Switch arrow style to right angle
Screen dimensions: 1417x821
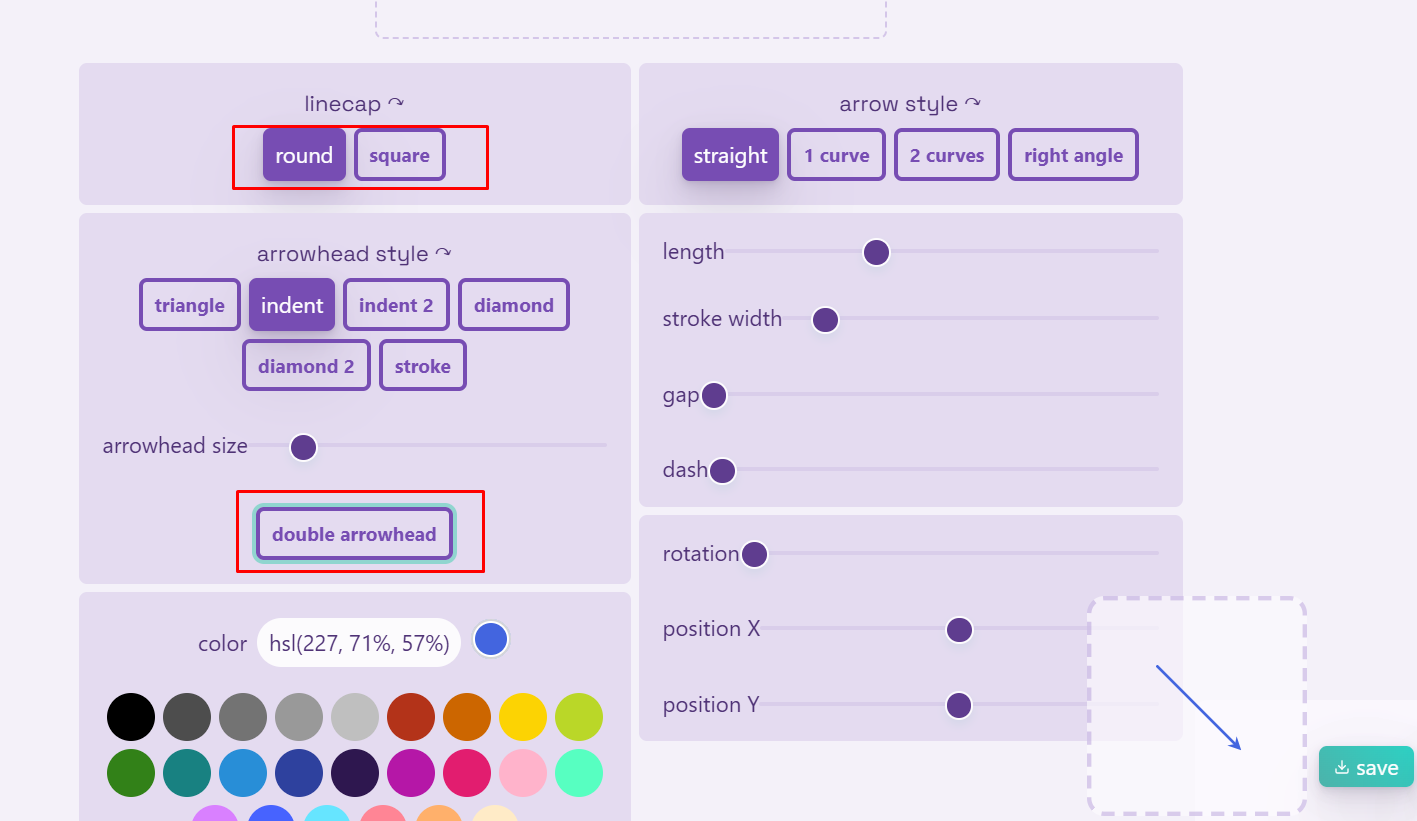point(1073,155)
